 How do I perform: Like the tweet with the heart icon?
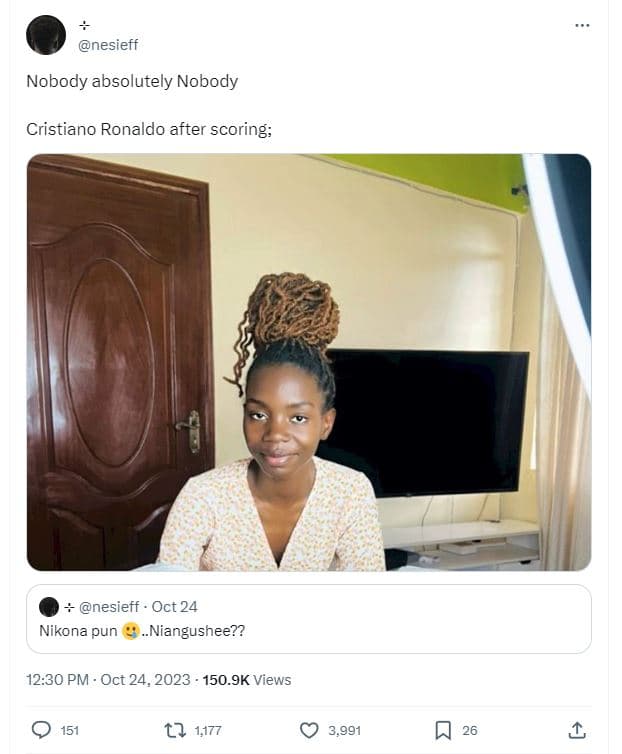tap(309, 730)
